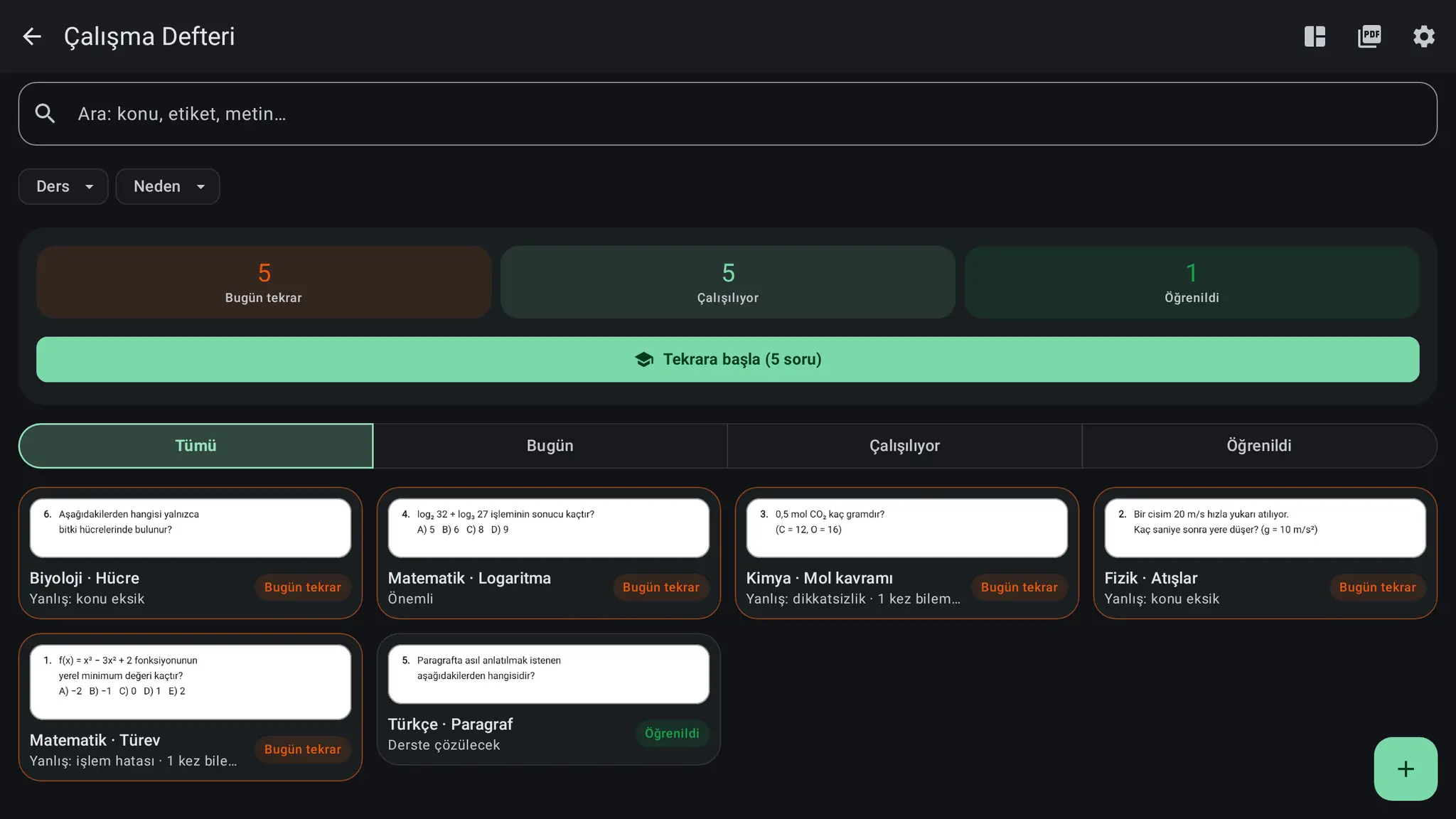
Task: Click the Matematik · Logaritma card title
Action: (469, 578)
